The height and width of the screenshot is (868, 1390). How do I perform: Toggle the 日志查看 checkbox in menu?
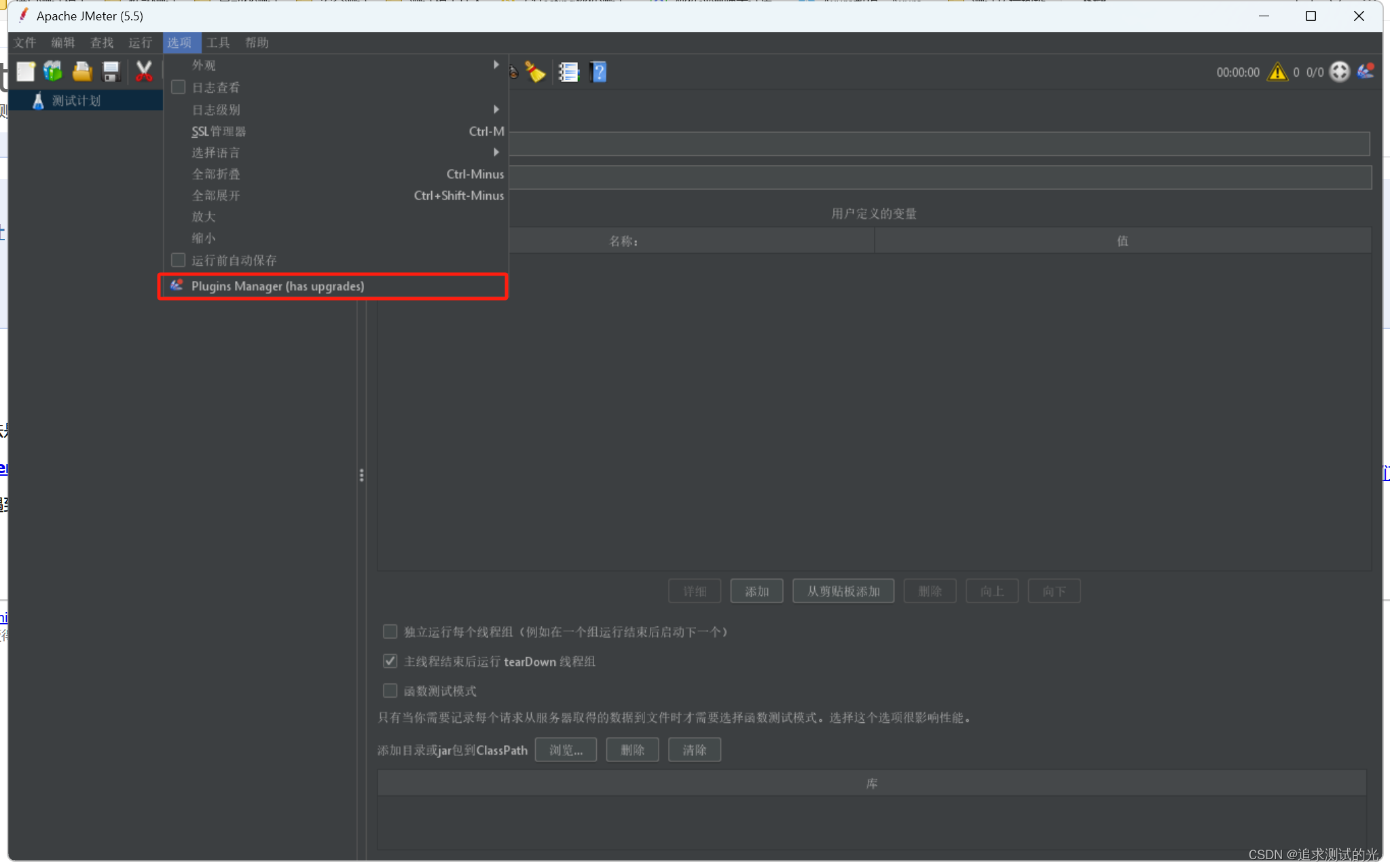[179, 88]
